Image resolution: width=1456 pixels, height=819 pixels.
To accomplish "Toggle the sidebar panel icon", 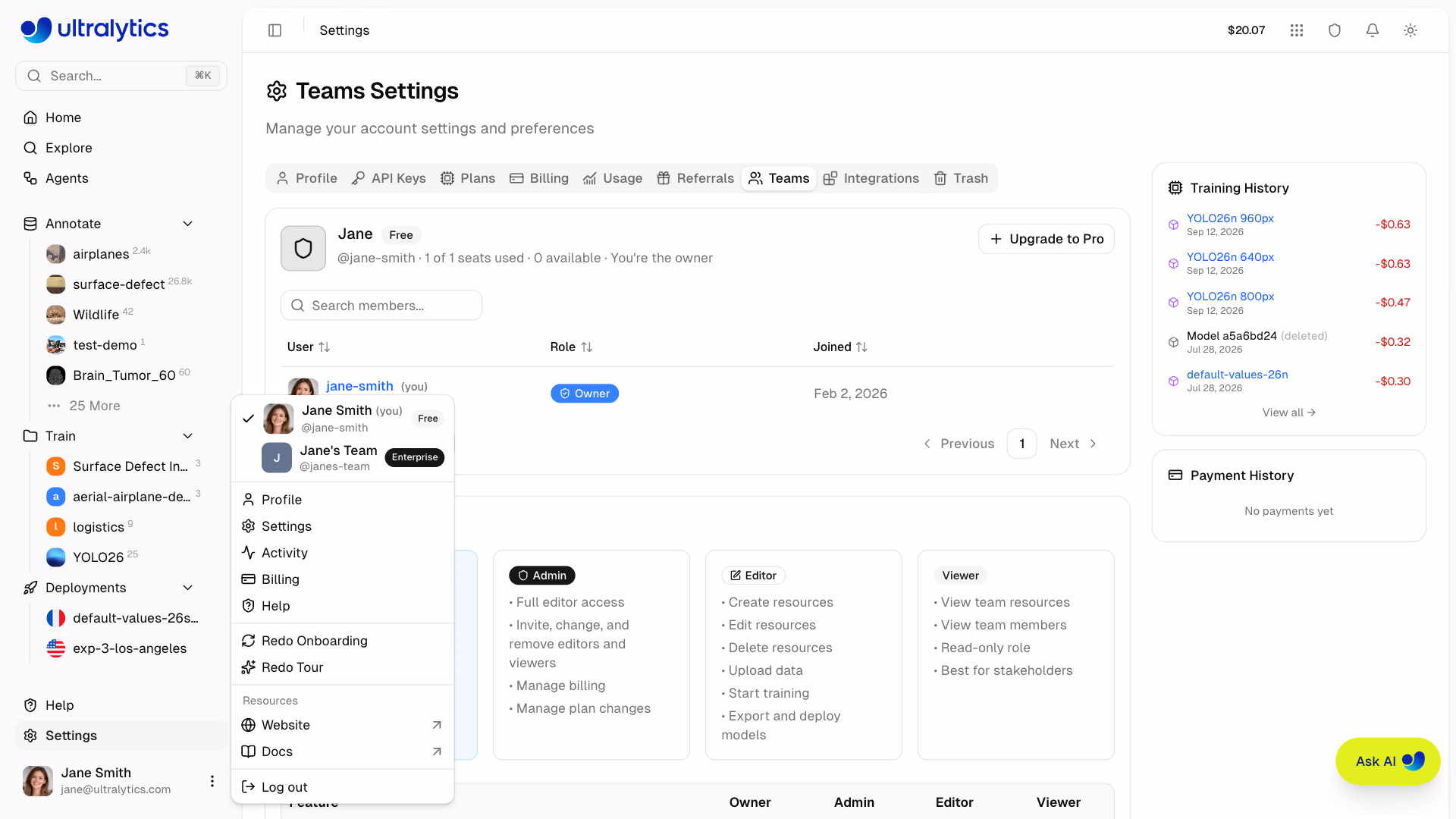I will coord(275,30).
